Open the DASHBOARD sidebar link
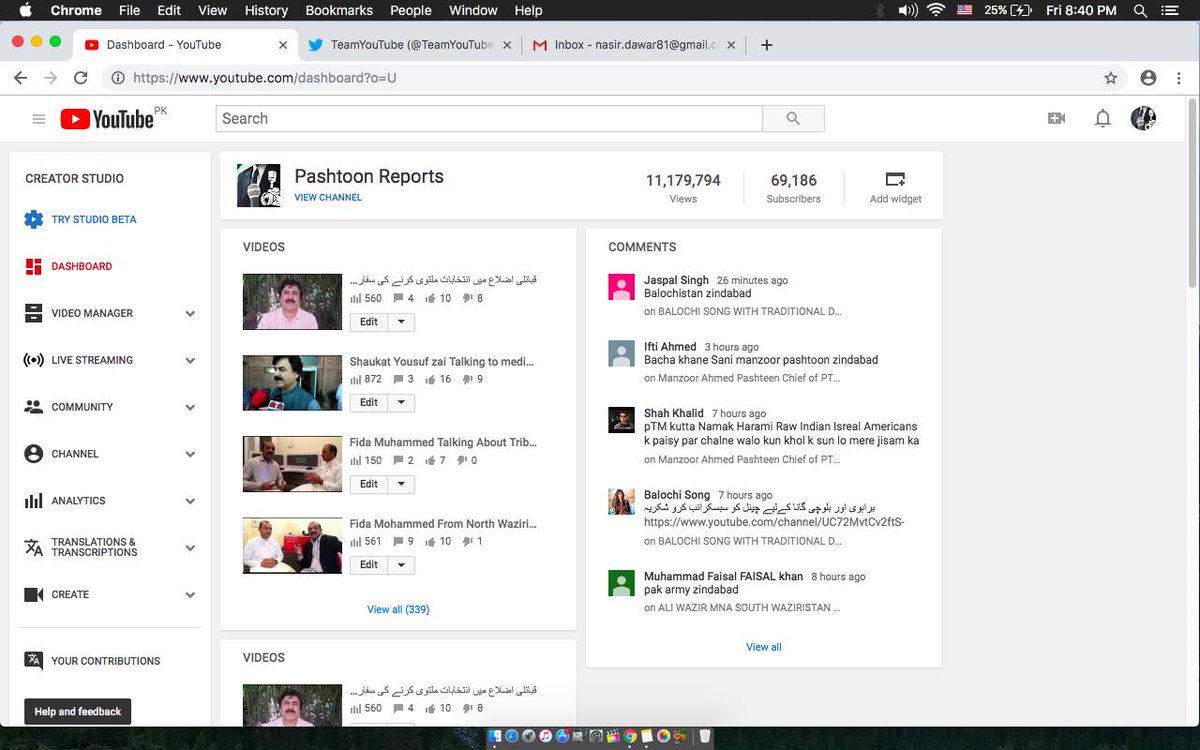This screenshot has width=1200, height=750. (x=82, y=267)
